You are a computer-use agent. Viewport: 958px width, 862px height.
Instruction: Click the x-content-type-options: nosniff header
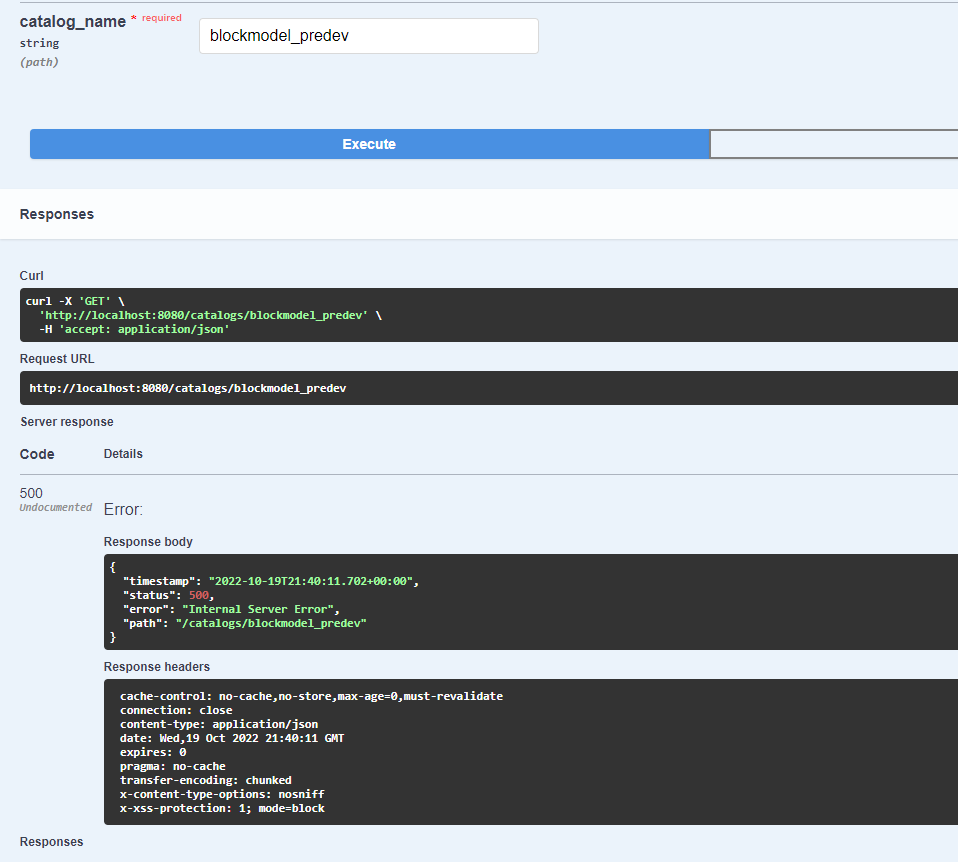[x=222, y=794]
